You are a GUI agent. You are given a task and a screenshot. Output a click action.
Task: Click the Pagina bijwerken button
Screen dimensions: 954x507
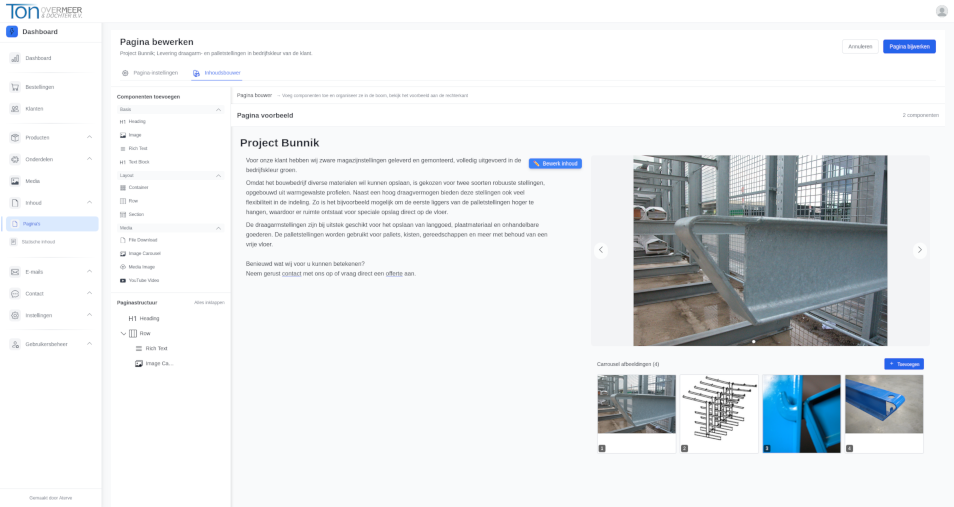[x=908, y=46]
